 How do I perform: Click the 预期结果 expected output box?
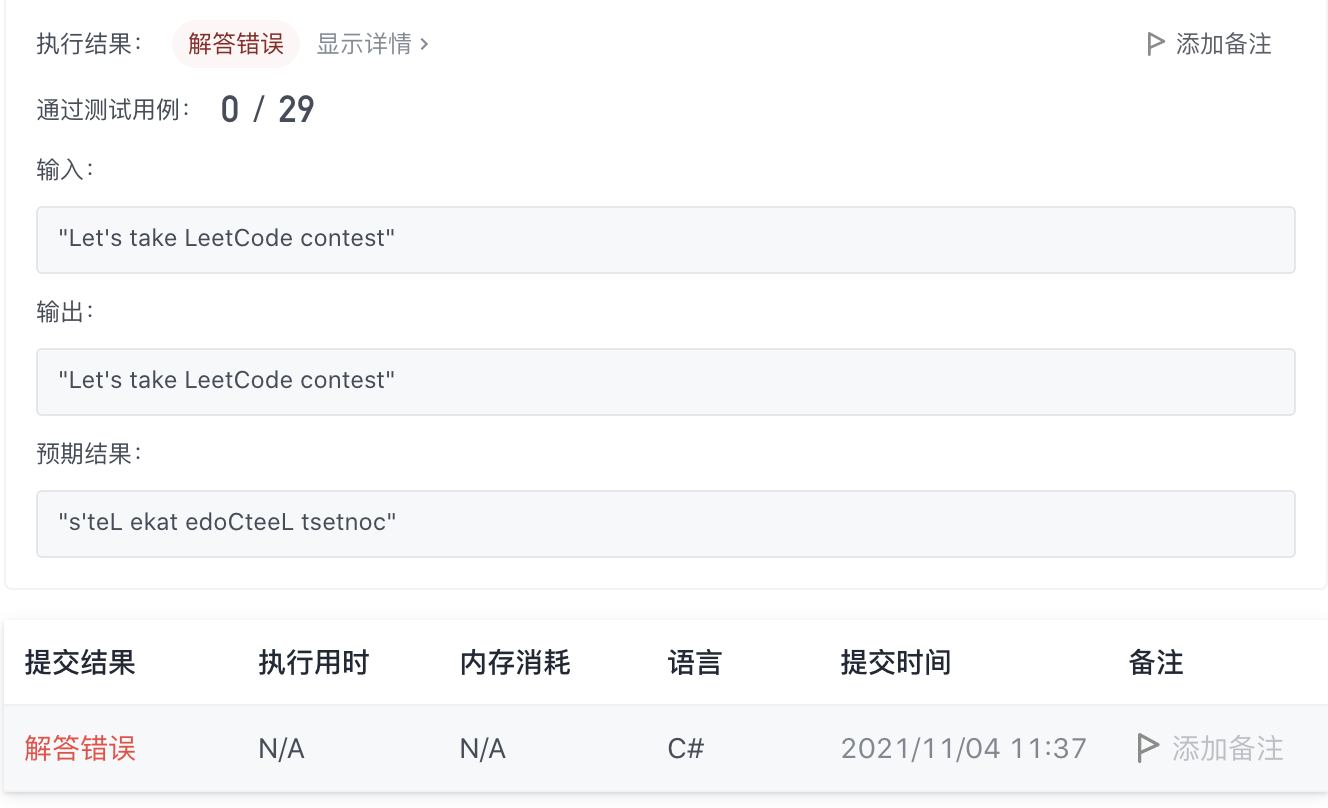coord(664,523)
